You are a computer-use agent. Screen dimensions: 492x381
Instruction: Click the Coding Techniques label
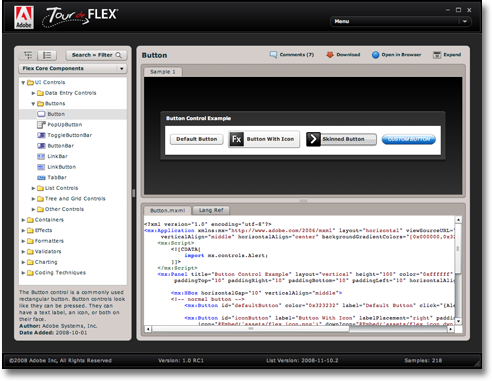pyautogui.click(x=60, y=273)
